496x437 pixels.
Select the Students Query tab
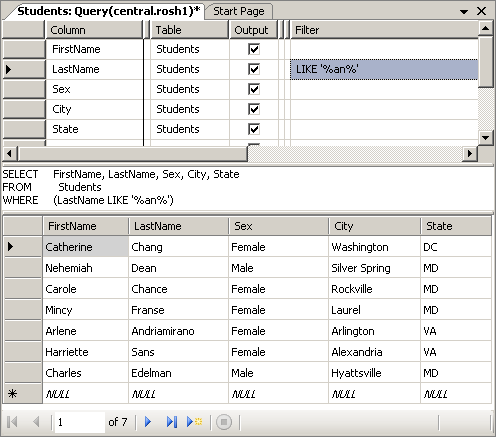109,11
